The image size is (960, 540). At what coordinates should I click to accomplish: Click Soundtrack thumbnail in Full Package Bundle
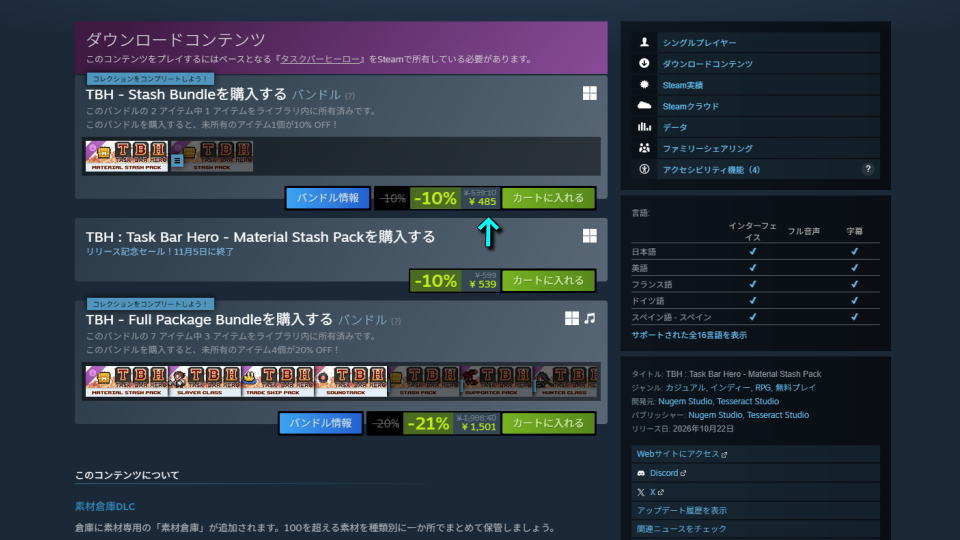[351, 381]
